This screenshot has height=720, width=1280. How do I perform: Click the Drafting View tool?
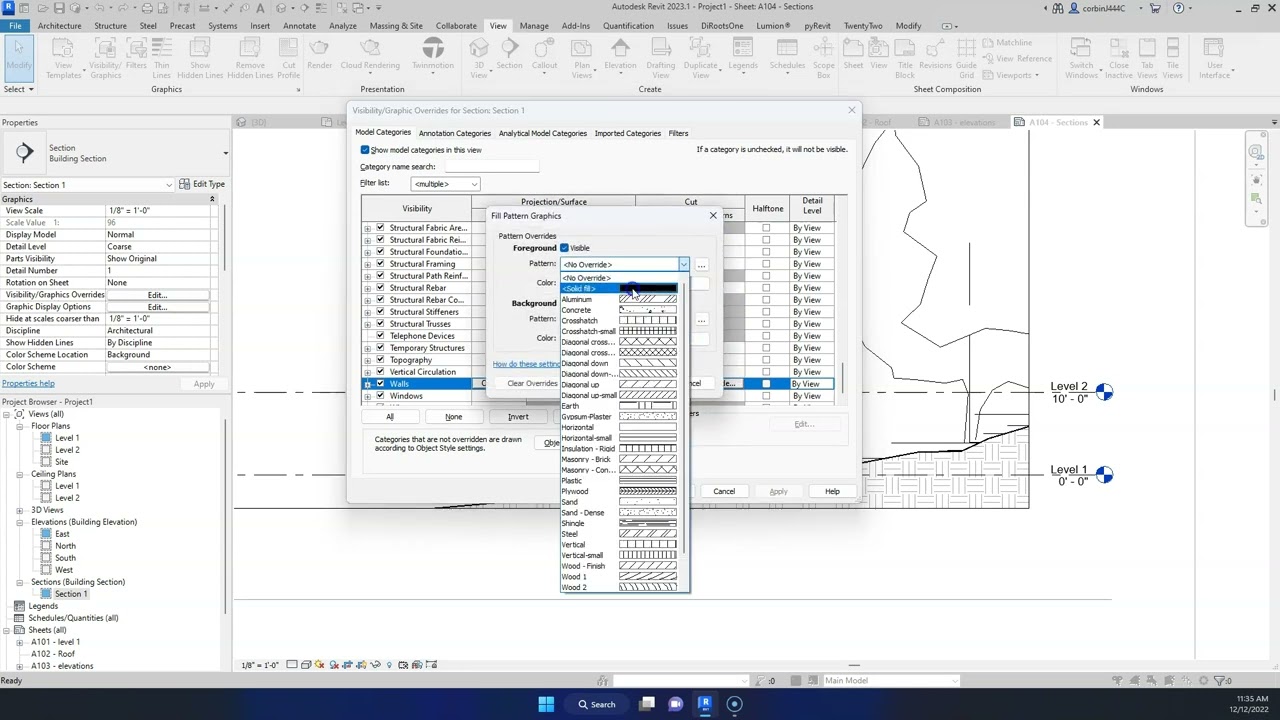coord(661,57)
